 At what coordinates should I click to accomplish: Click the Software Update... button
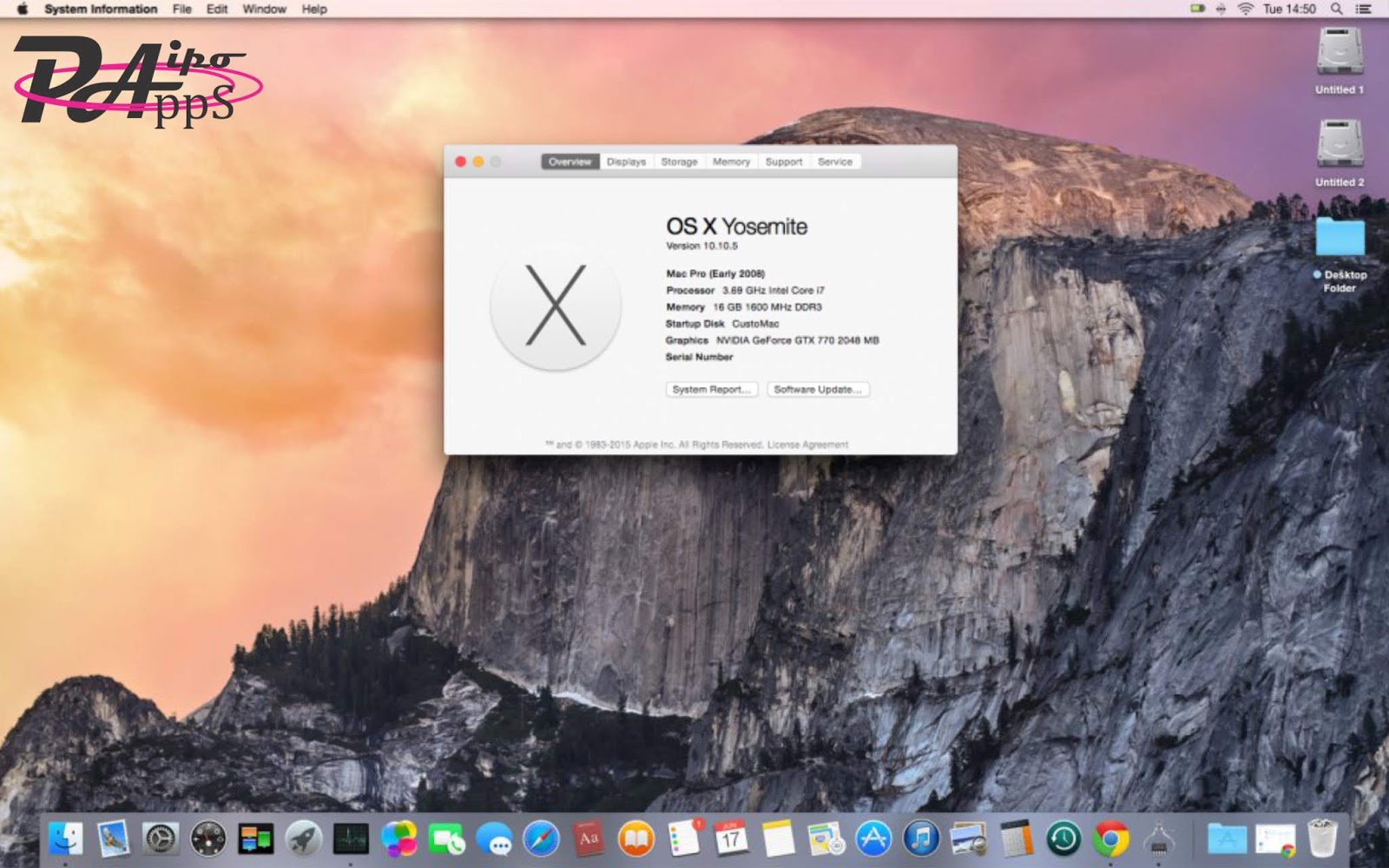tap(818, 390)
